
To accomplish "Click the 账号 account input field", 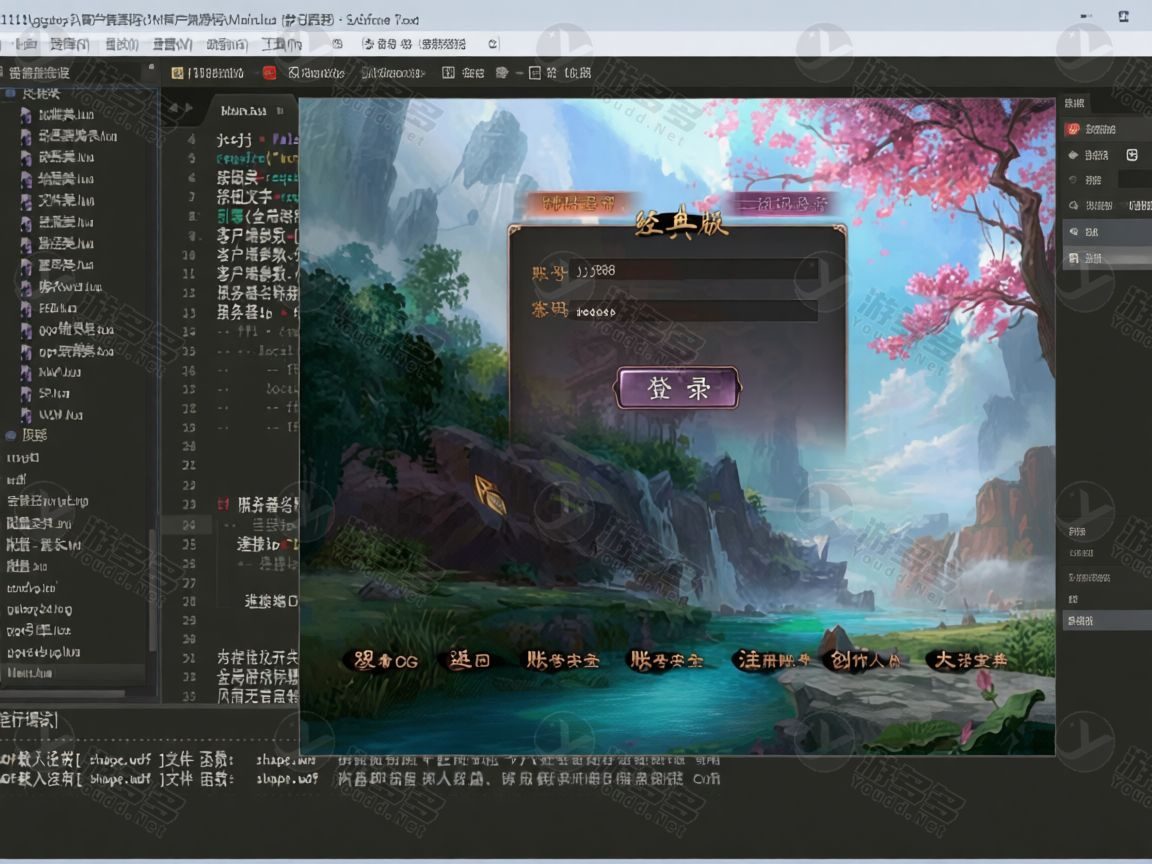I will pos(693,270).
